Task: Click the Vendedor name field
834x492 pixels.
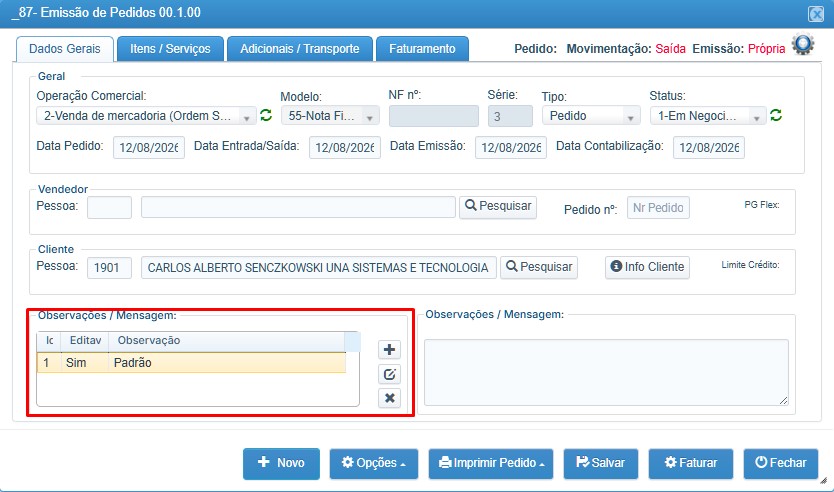Action: click(x=298, y=207)
